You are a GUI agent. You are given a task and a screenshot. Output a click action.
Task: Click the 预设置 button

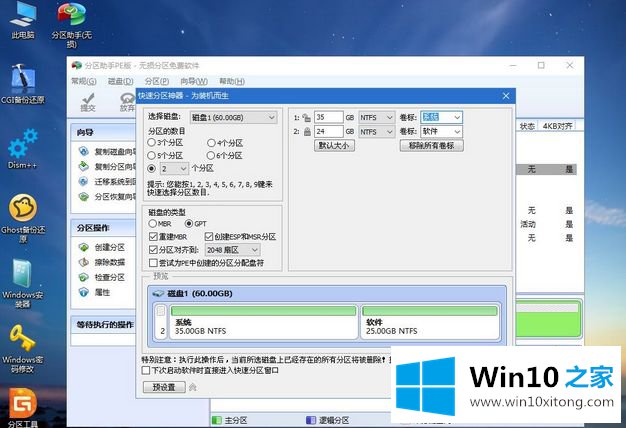(x=164, y=387)
